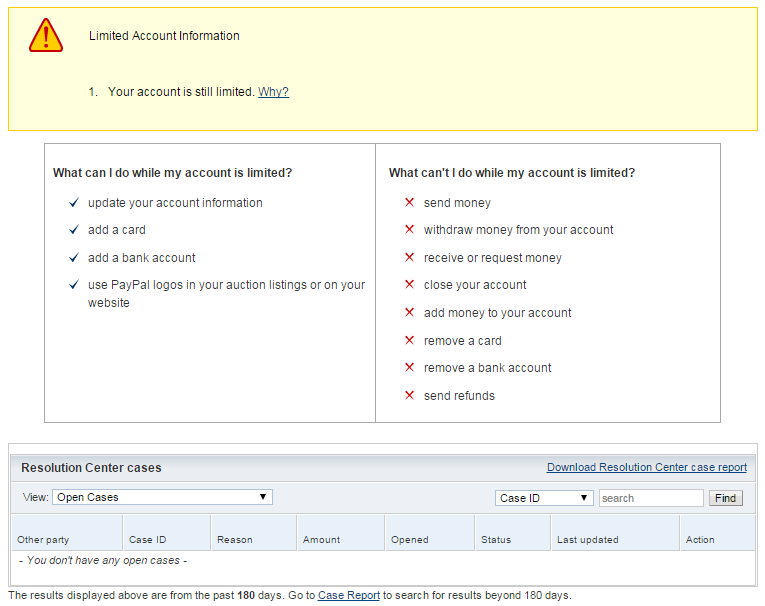Sort by the 'Amount' column header
Screen dimensions: 765x606
click(321, 540)
